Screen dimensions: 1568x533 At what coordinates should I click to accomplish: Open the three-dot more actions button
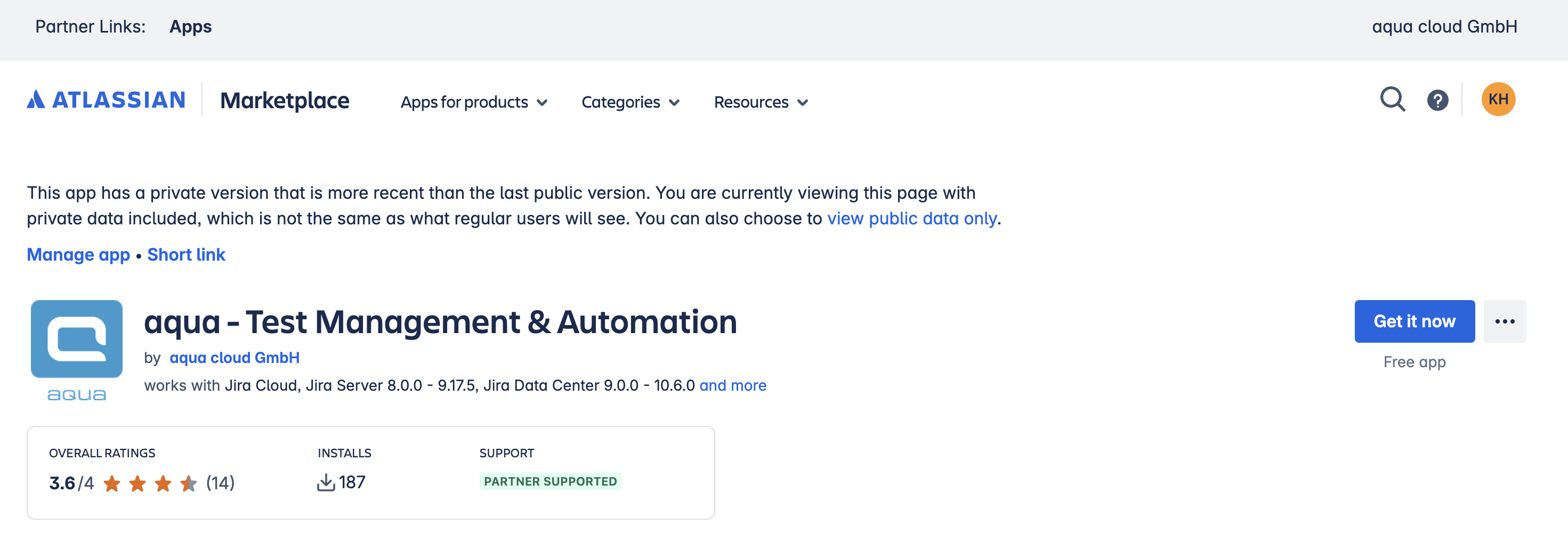click(1504, 321)
